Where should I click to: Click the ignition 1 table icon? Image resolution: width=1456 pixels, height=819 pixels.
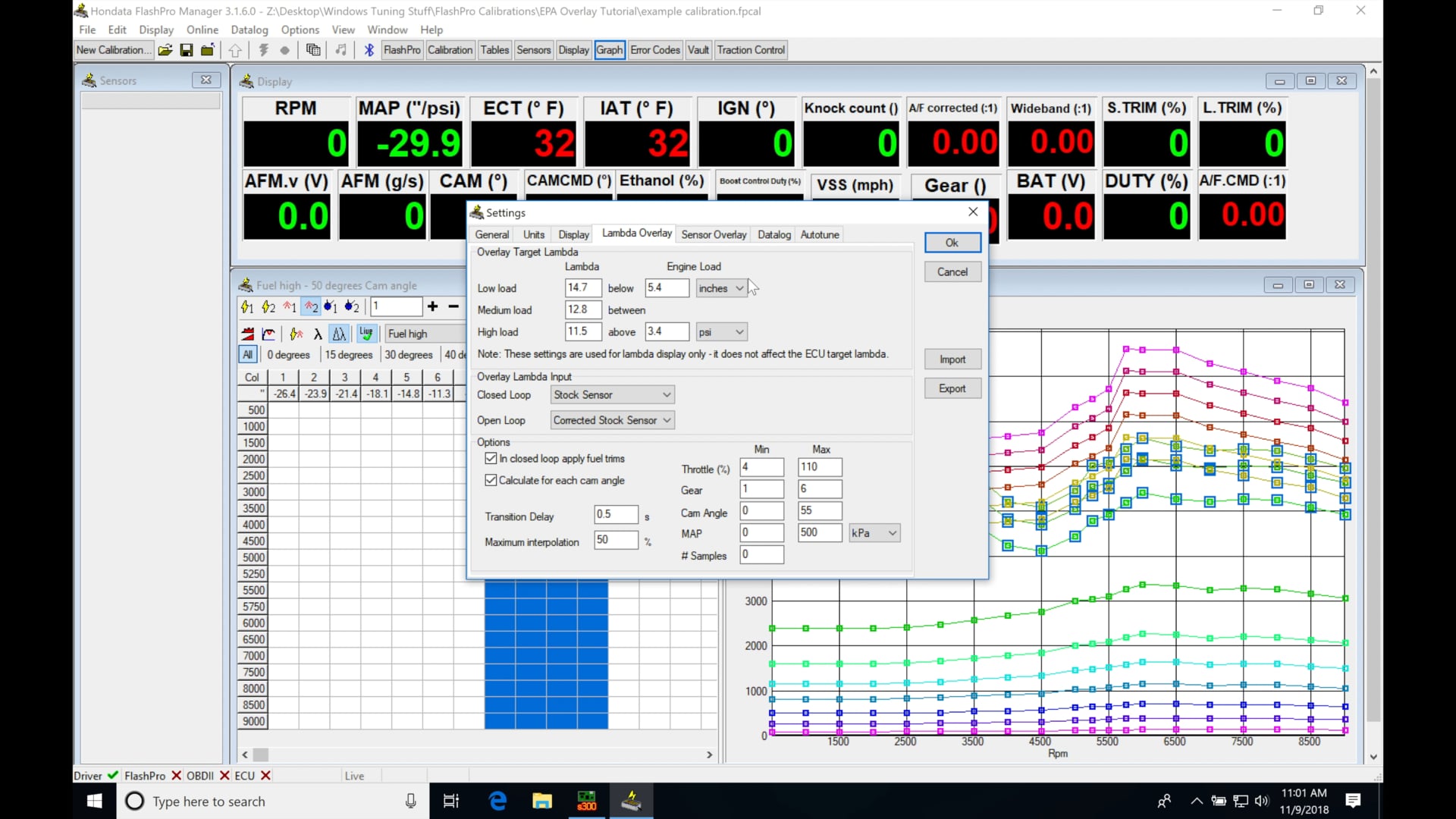247,306
